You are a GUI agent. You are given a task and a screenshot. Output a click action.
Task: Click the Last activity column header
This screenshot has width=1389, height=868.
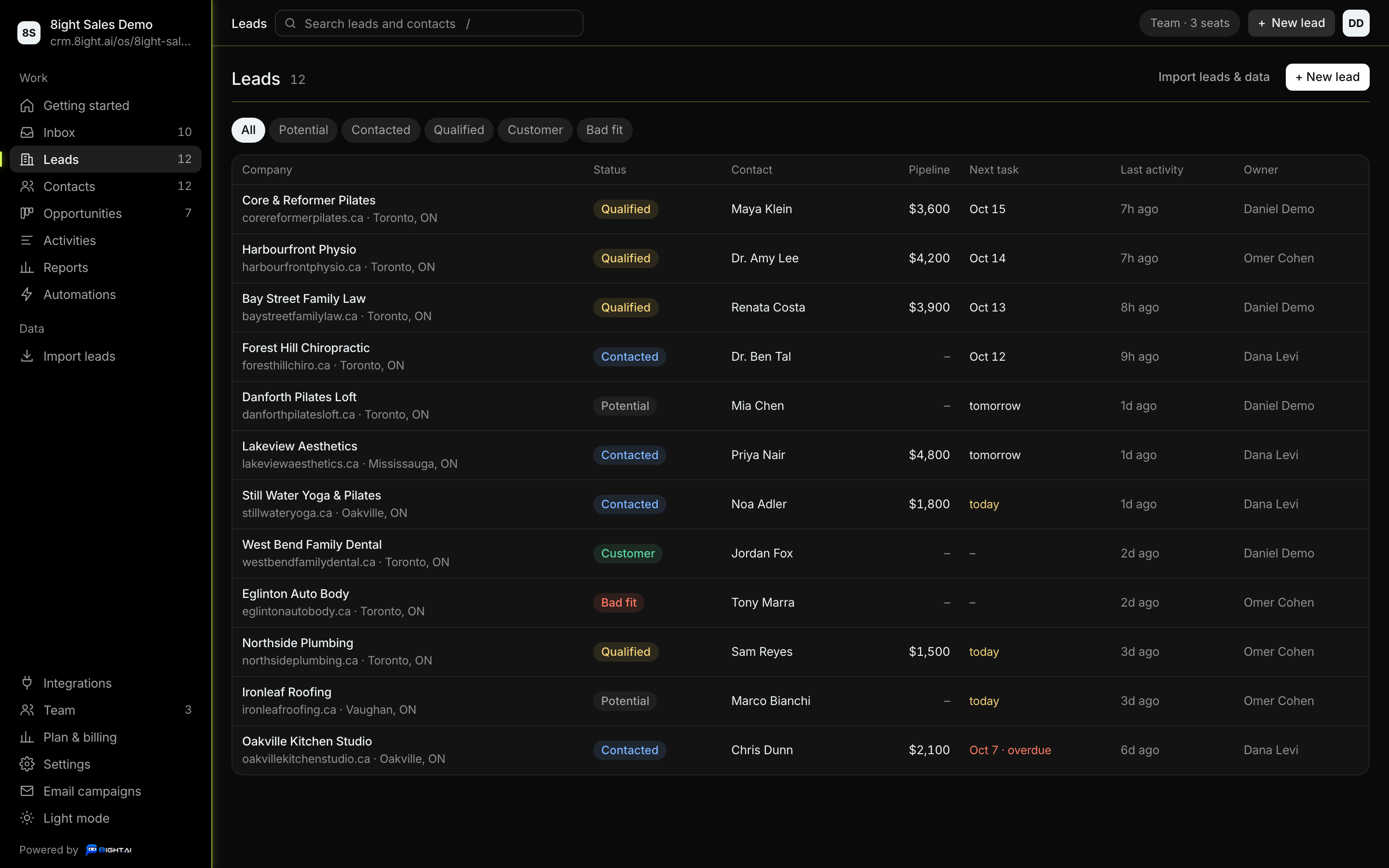(1151, 170)
